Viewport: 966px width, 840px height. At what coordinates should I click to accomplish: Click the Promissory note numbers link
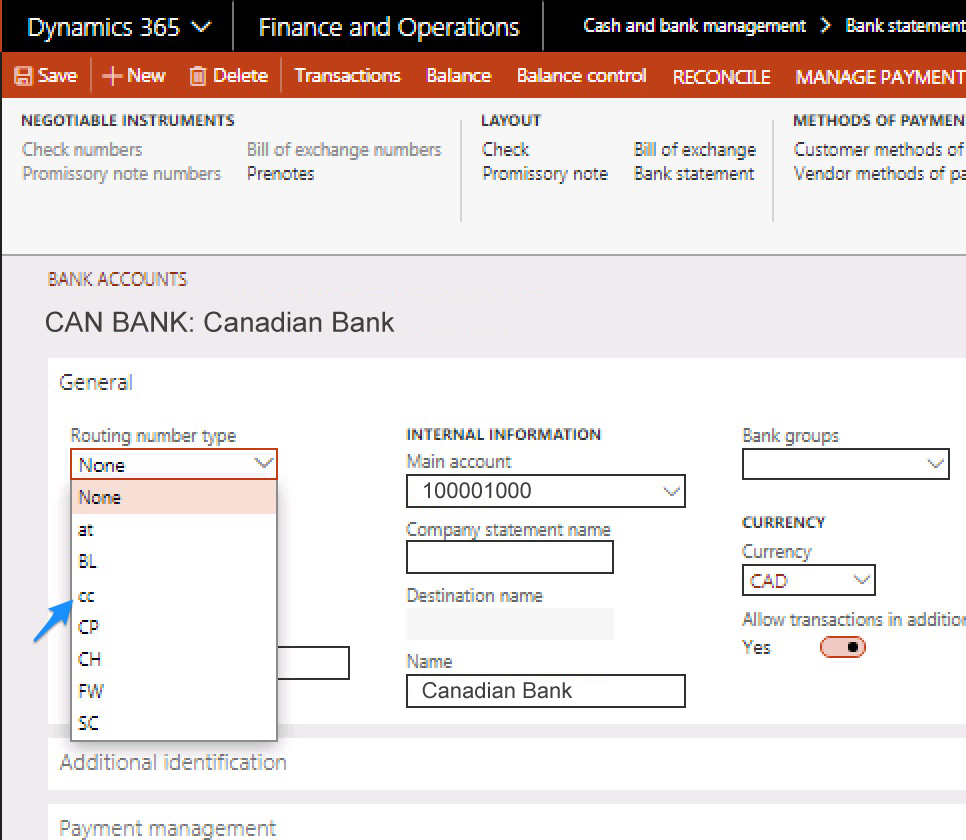pos(121,174)
